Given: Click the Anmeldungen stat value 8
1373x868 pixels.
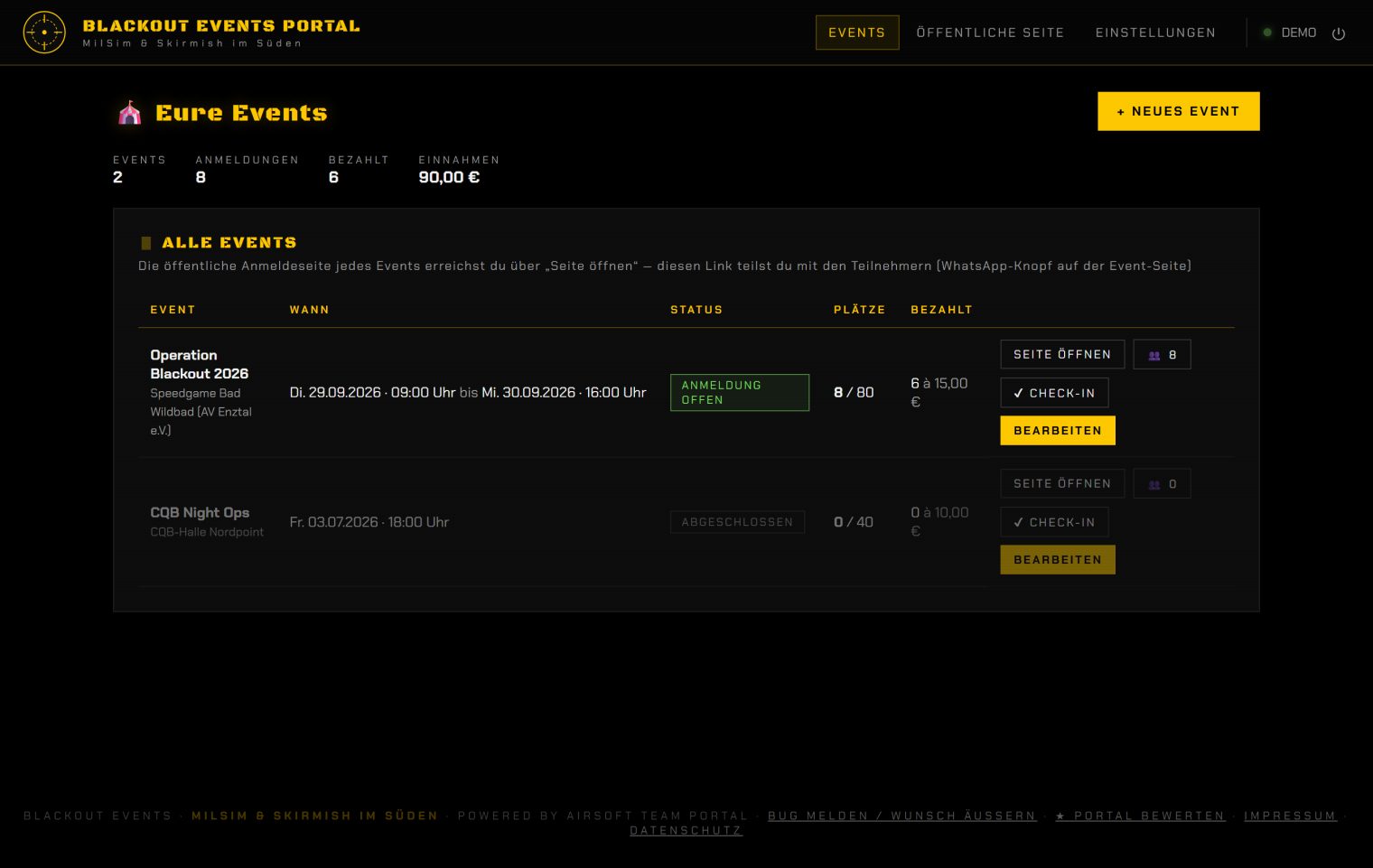Looking at the screenshot, I should tap(201, 178).
